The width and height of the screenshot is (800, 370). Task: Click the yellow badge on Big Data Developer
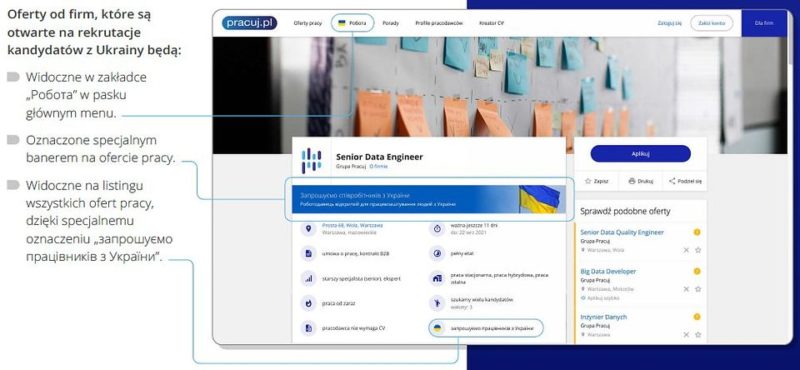697,272
